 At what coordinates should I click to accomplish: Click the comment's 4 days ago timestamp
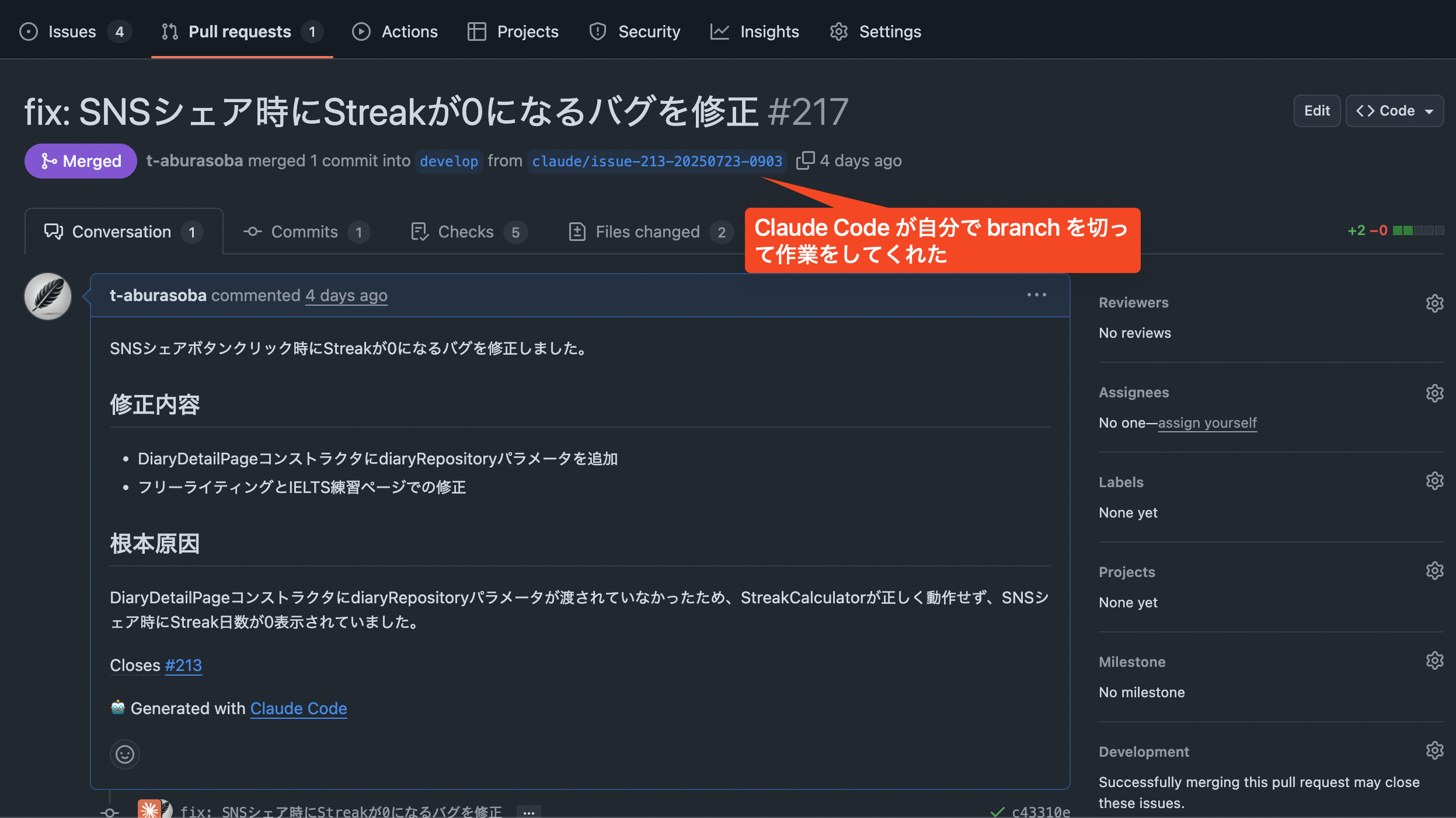(x=346, y=296)
